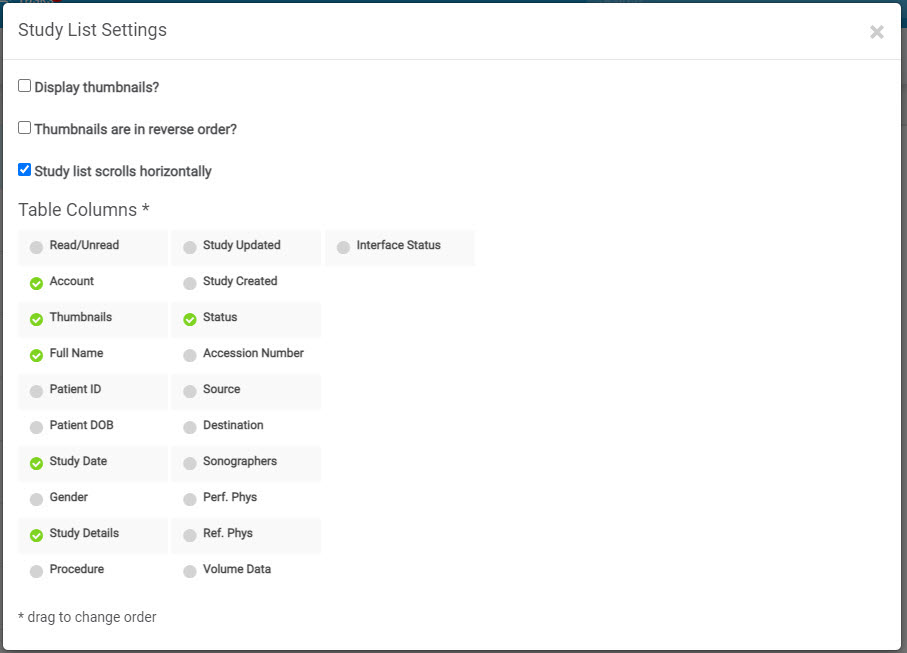
Task: Click the Gender label
Action: click(69, 497)
